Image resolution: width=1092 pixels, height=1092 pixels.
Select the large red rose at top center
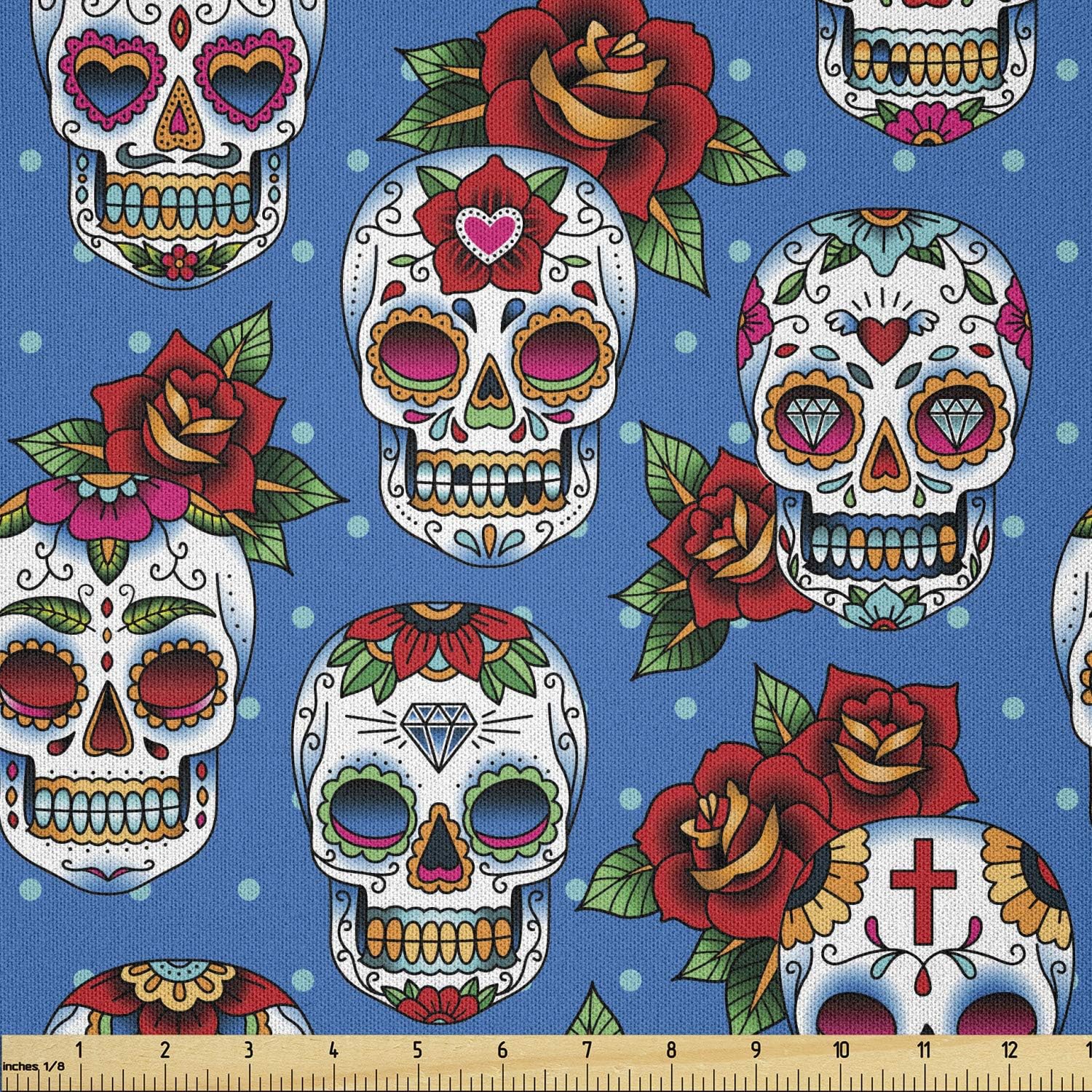pyautogui.click(x=590, y=95)
